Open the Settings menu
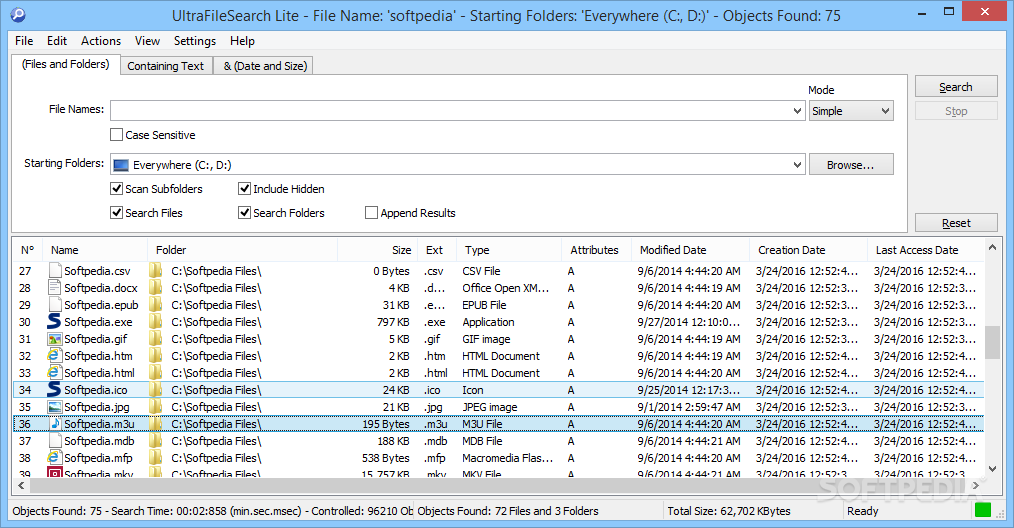Screen dimensions: 1014x528 coord(195,41)
